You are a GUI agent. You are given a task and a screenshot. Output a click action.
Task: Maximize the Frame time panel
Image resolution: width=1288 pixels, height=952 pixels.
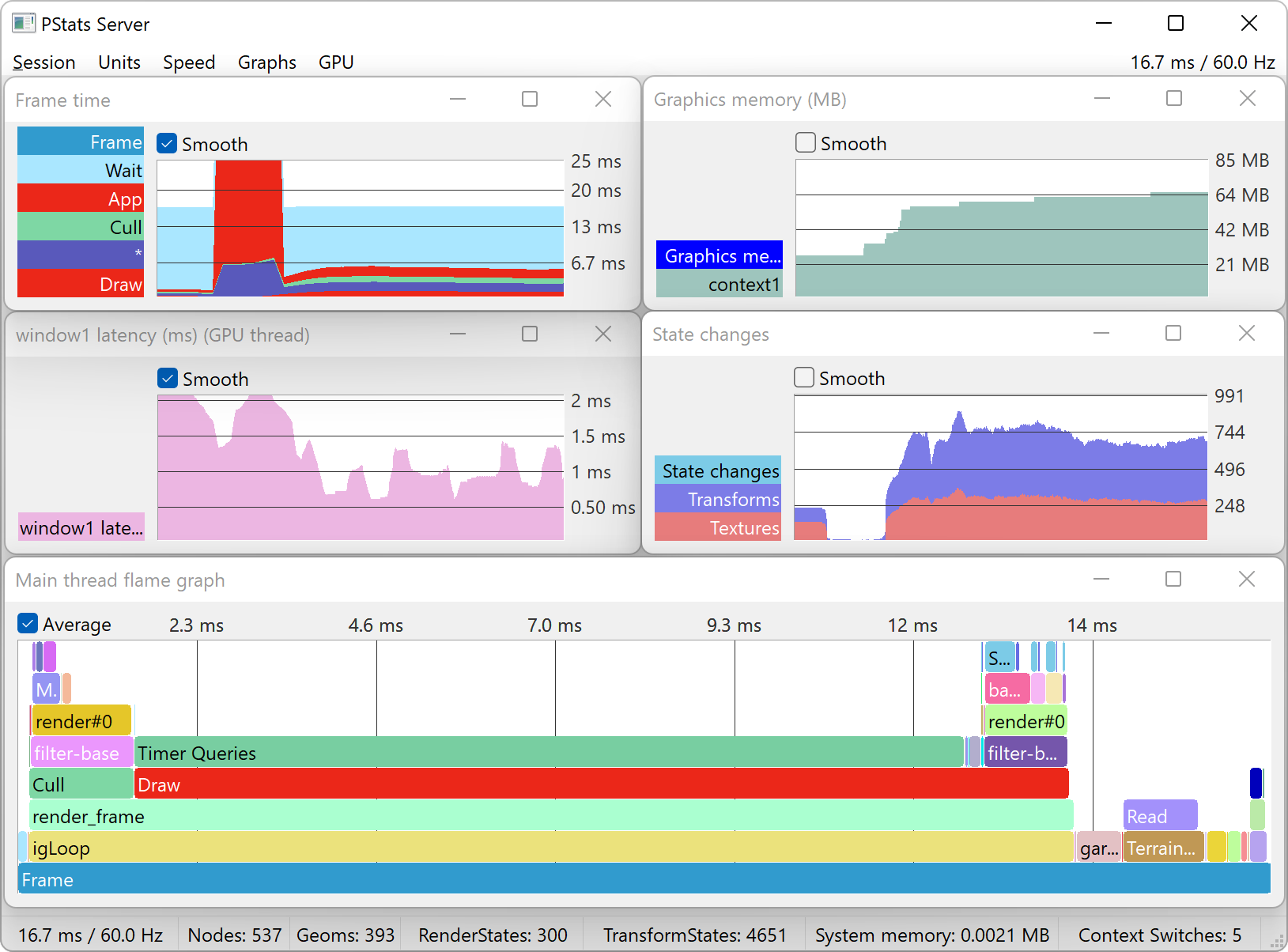pyautogui.click(x=530, y=100)
